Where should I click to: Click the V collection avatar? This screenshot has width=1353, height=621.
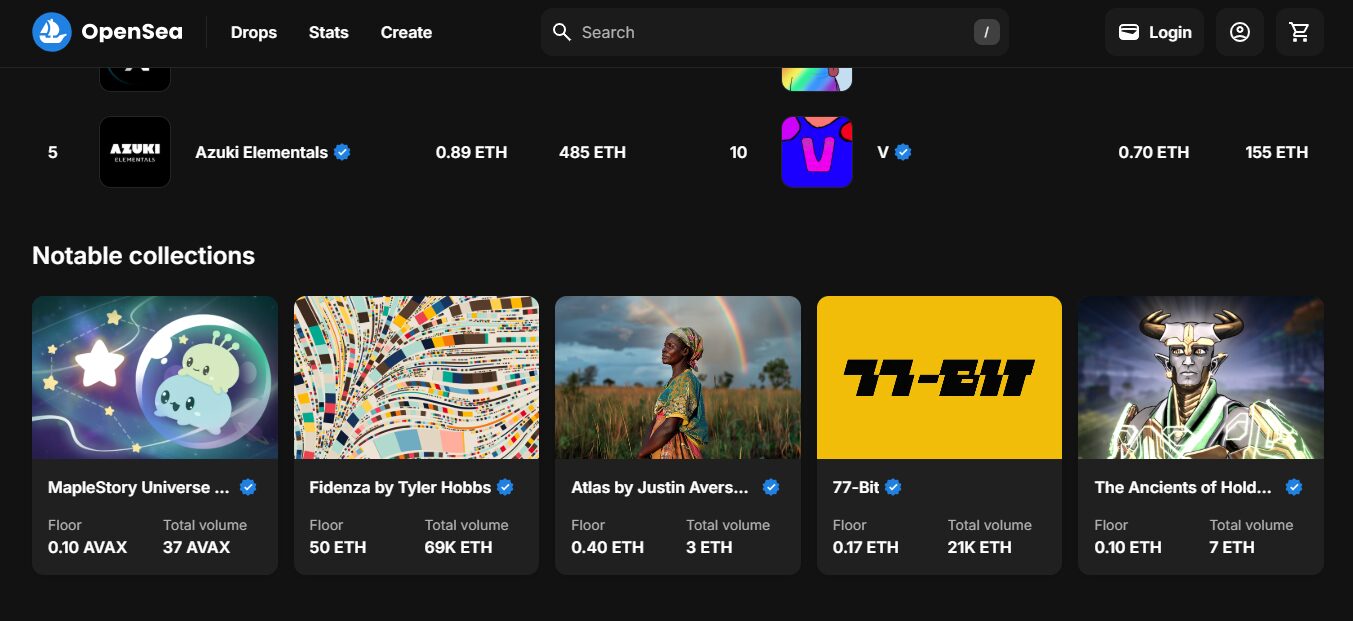pos(817,152)
